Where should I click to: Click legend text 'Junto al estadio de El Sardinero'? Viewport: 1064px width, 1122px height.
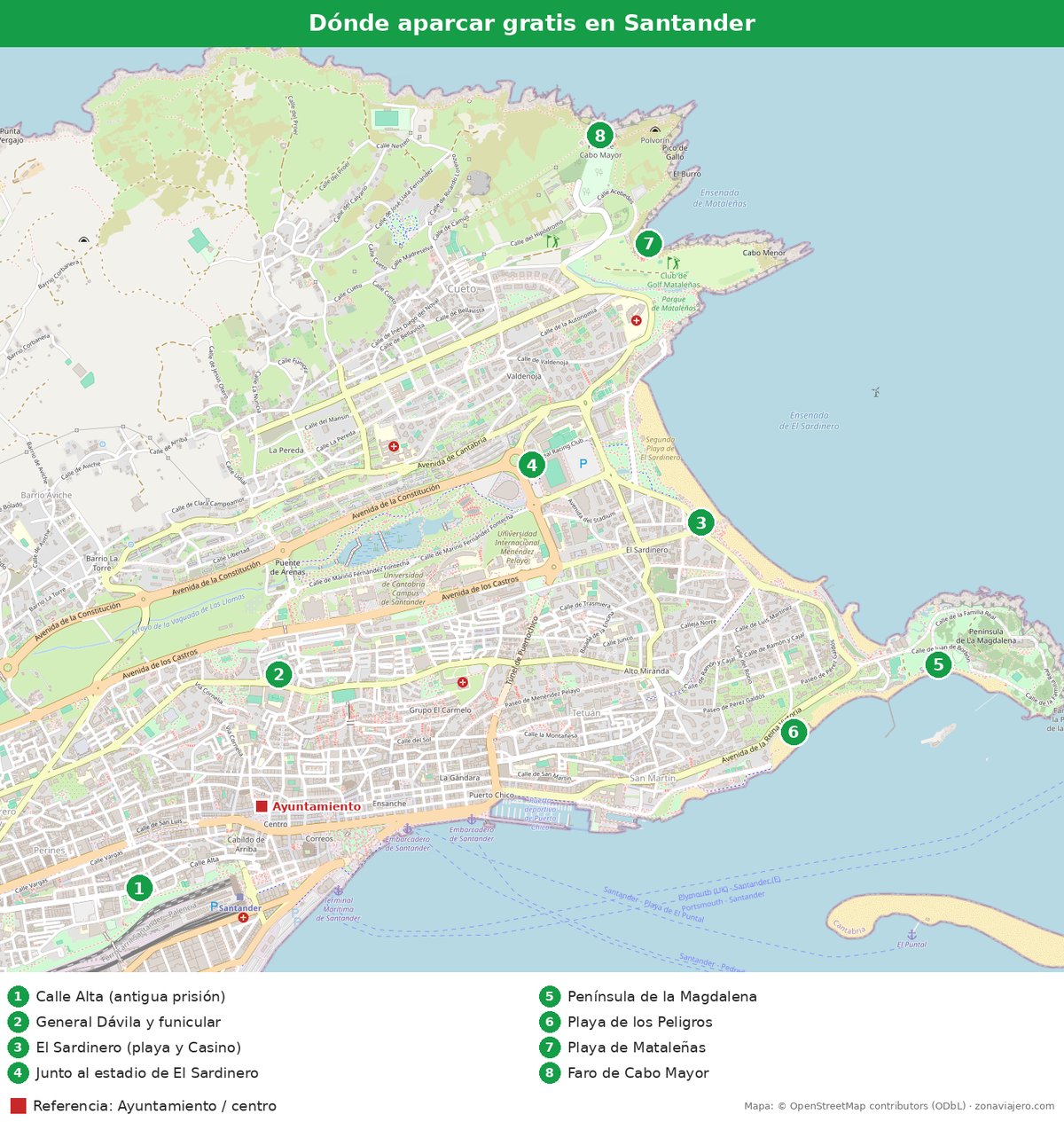pos(147,1073)
